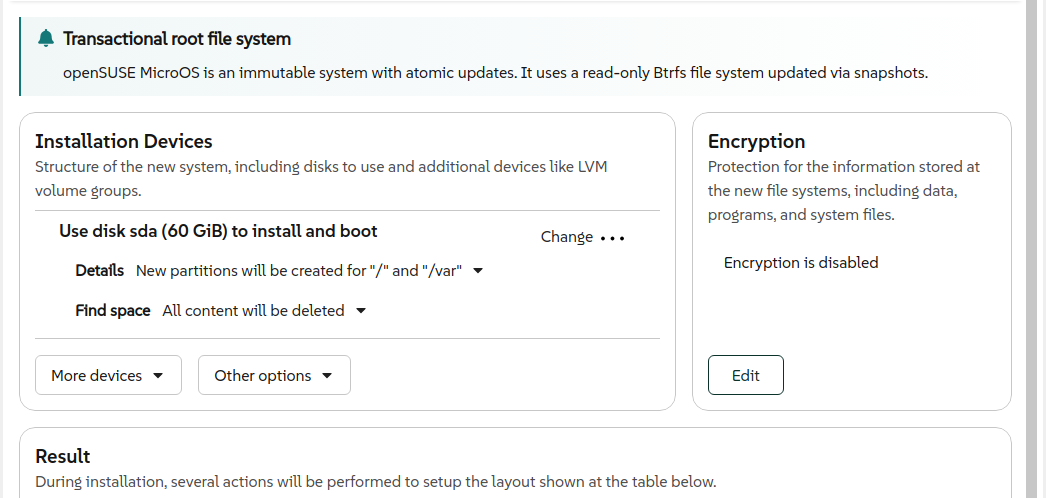
Task: Click the "Encryption is disabled" status text
Action: (801, 263)
